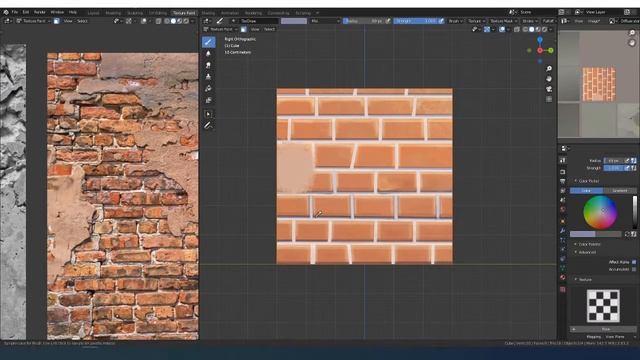Open the Material properties tab icon
The image size is (640, 360).
[563, 278]
